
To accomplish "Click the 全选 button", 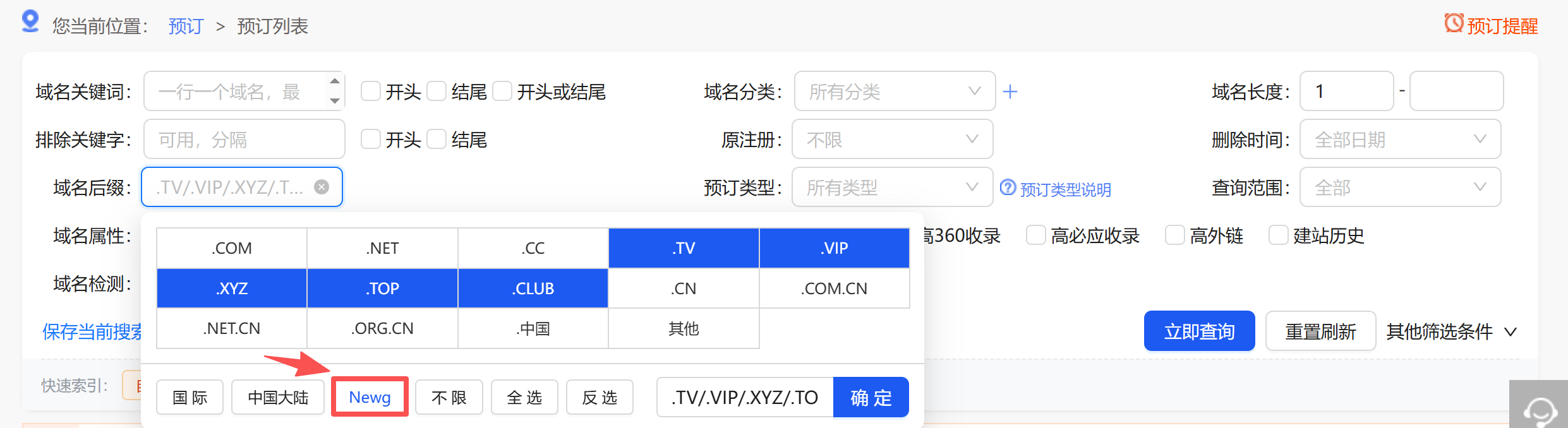I will tap(524, 397).
